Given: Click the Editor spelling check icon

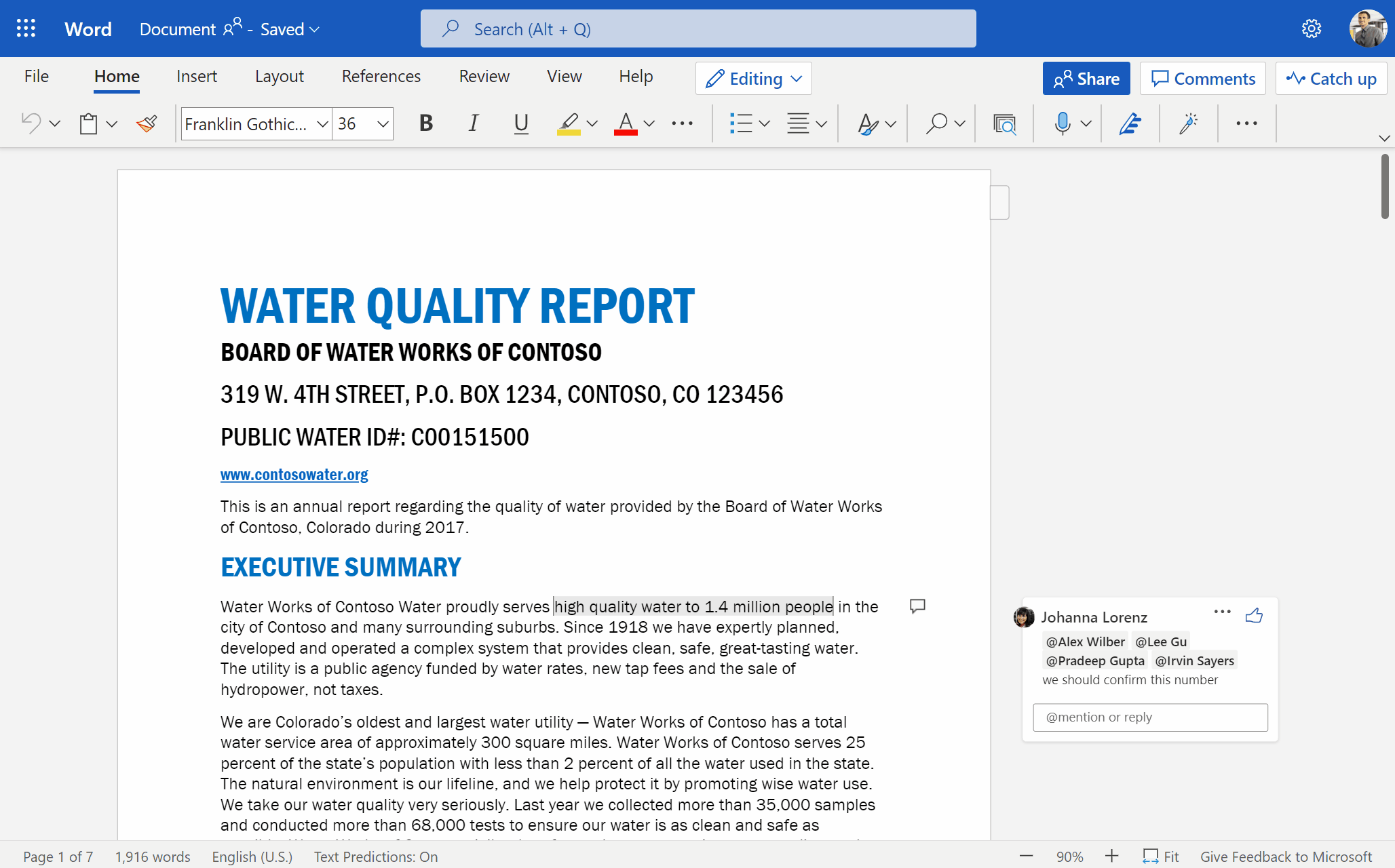Looking at the screenshot, I should click(1129, 122).
